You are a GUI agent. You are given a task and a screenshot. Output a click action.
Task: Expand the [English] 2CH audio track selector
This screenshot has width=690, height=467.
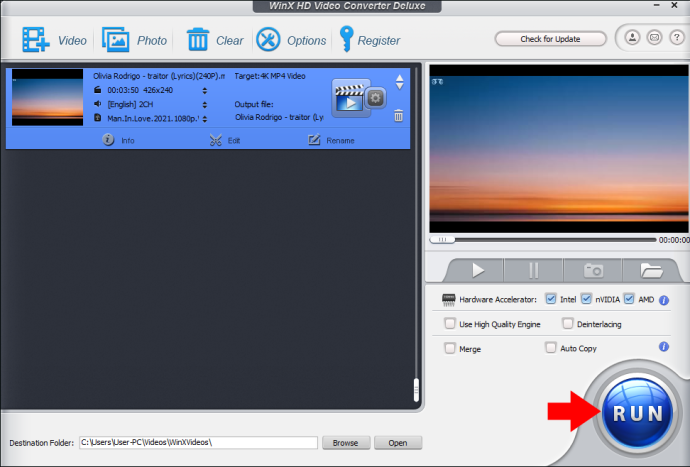[x=205, y=105]
